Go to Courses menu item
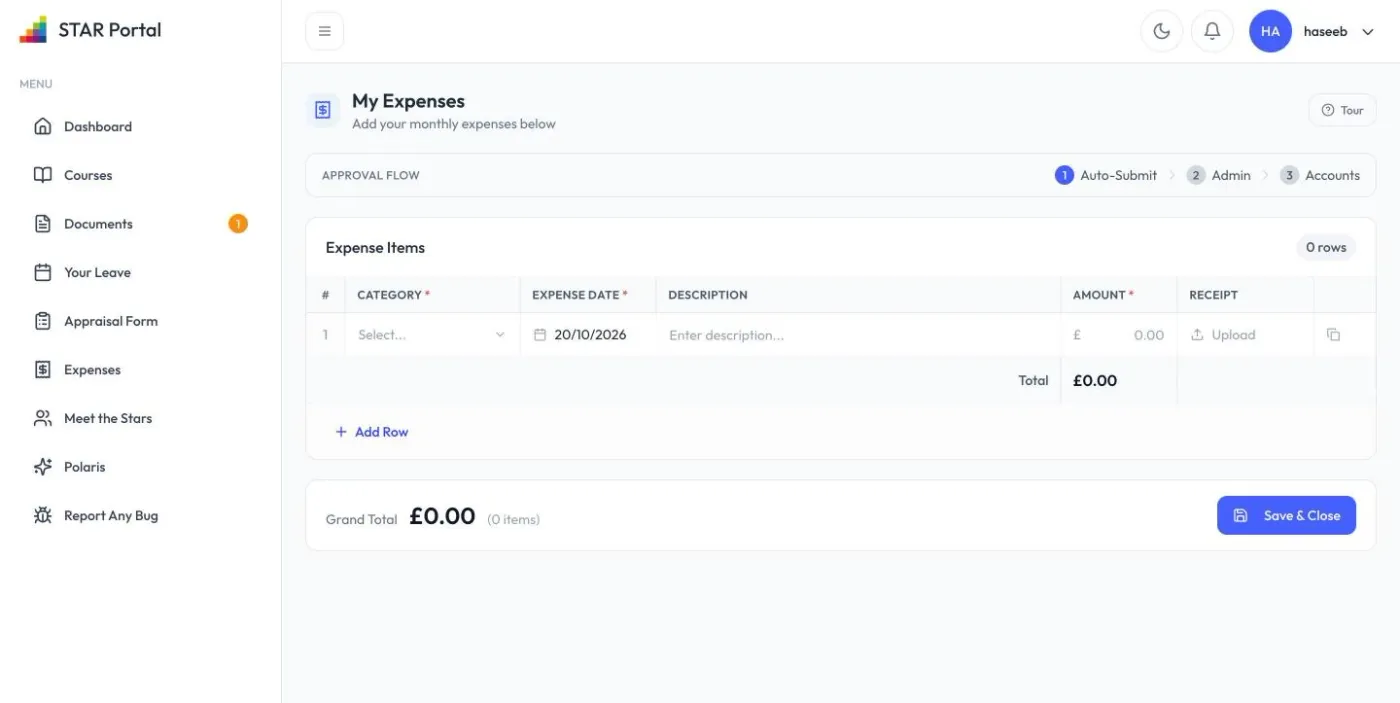1400x703 pixels. [x=140, y=175]
